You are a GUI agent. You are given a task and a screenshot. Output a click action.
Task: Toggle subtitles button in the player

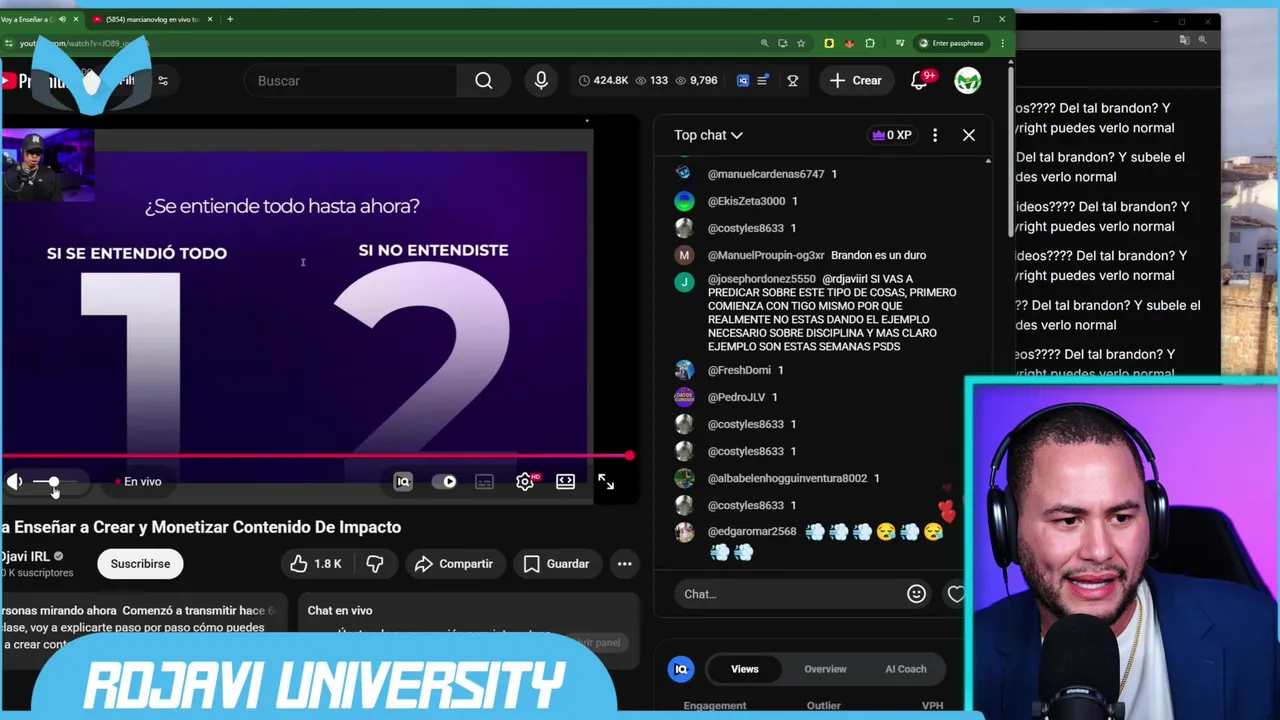(484, 482)
